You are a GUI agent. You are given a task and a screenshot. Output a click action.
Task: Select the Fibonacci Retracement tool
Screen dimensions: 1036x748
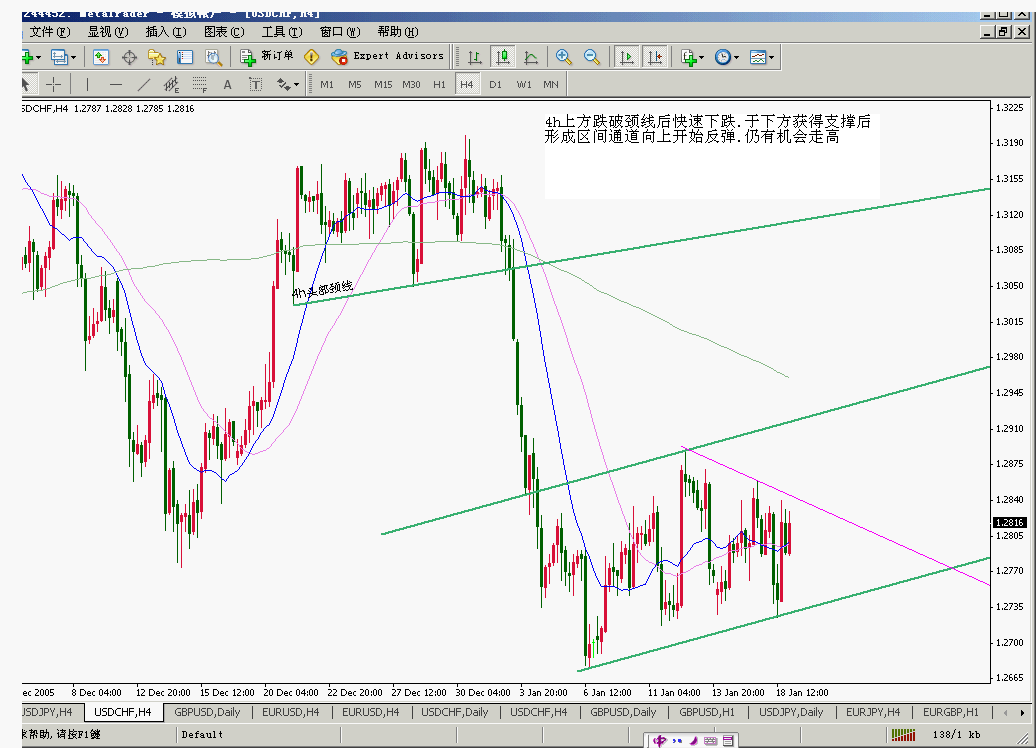[200, 85]
